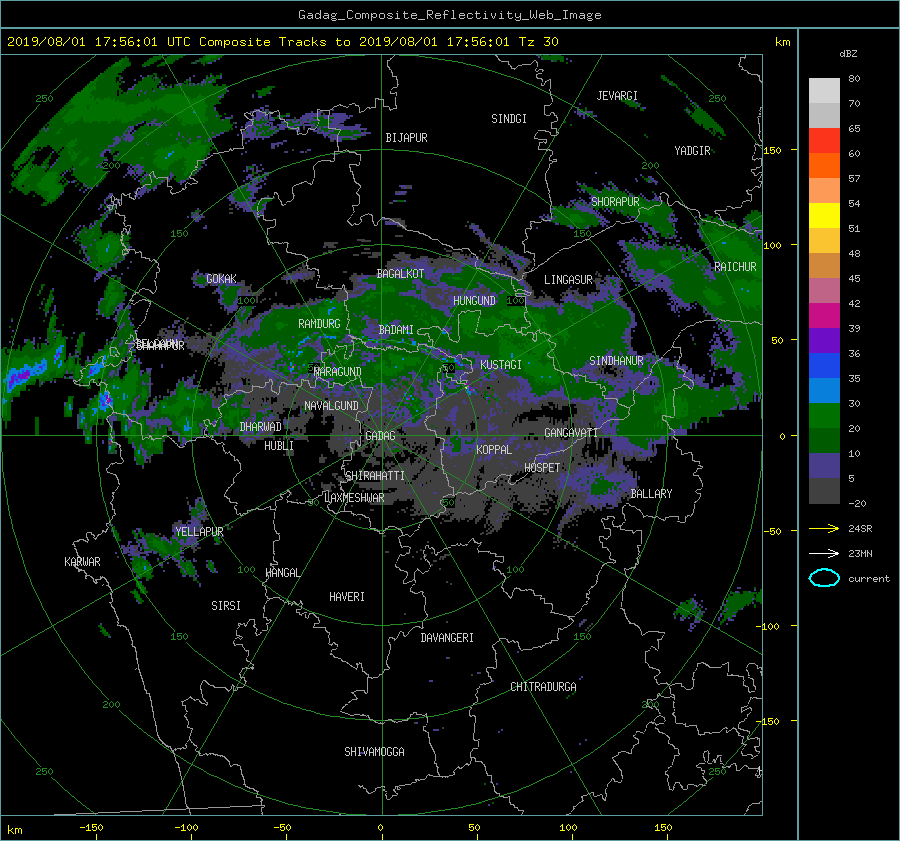The image size is (900, 841).
Task: Click the BADAMI city label
Action: pos(396,330)
